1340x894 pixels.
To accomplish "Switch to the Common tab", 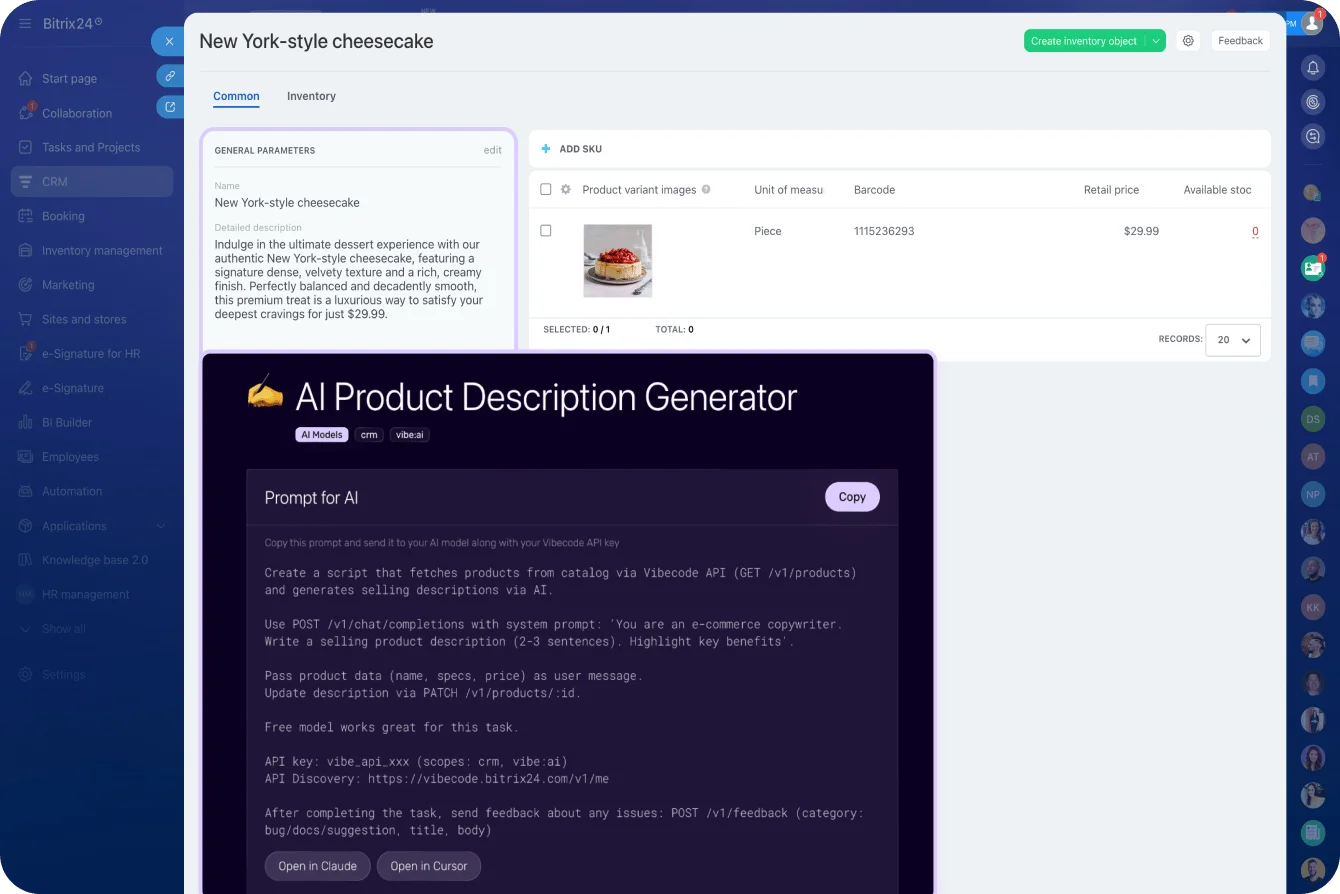I will pyautogui.click(x=236, y=96).
